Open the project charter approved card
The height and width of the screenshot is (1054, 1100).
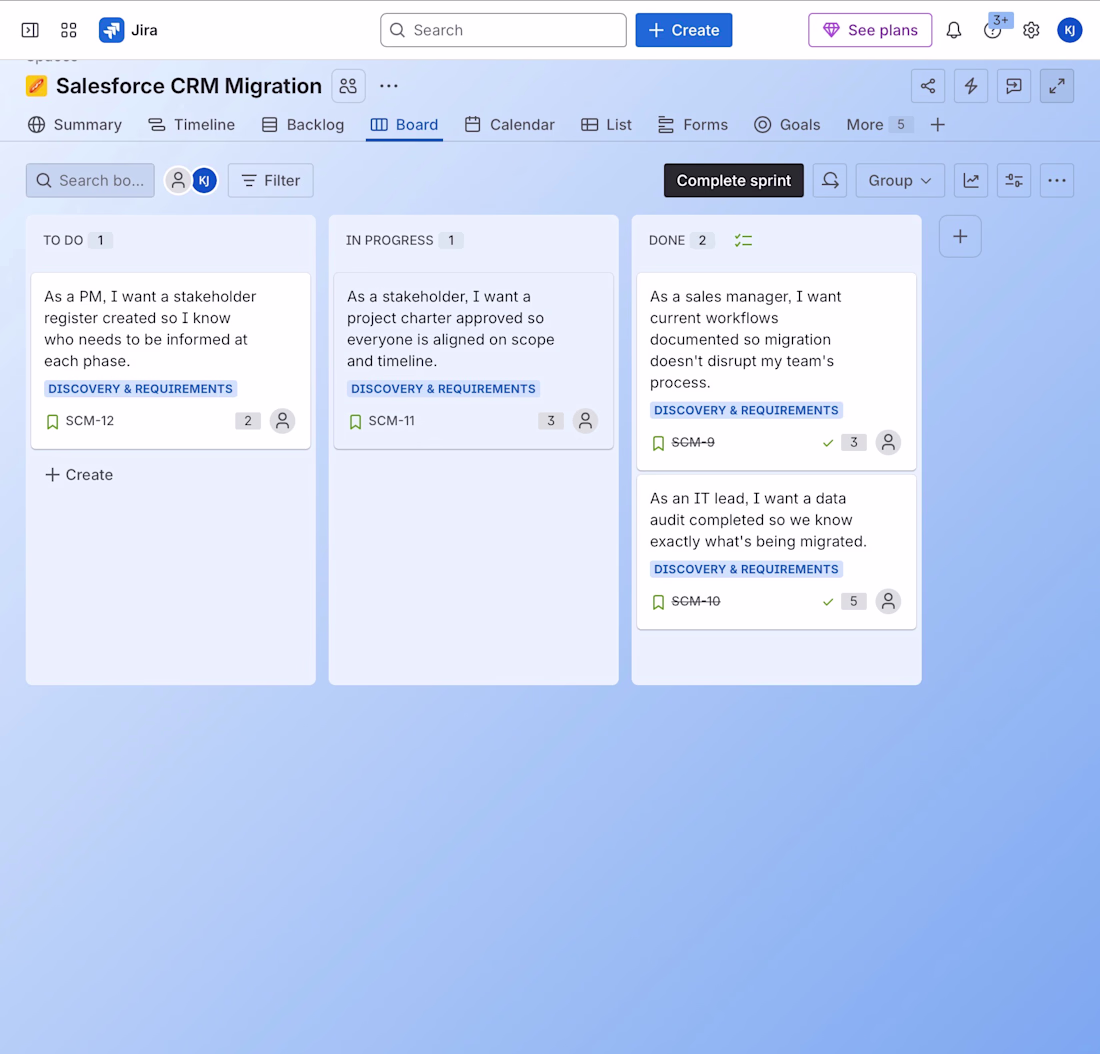pyautogui.click(x=474, y=361)
